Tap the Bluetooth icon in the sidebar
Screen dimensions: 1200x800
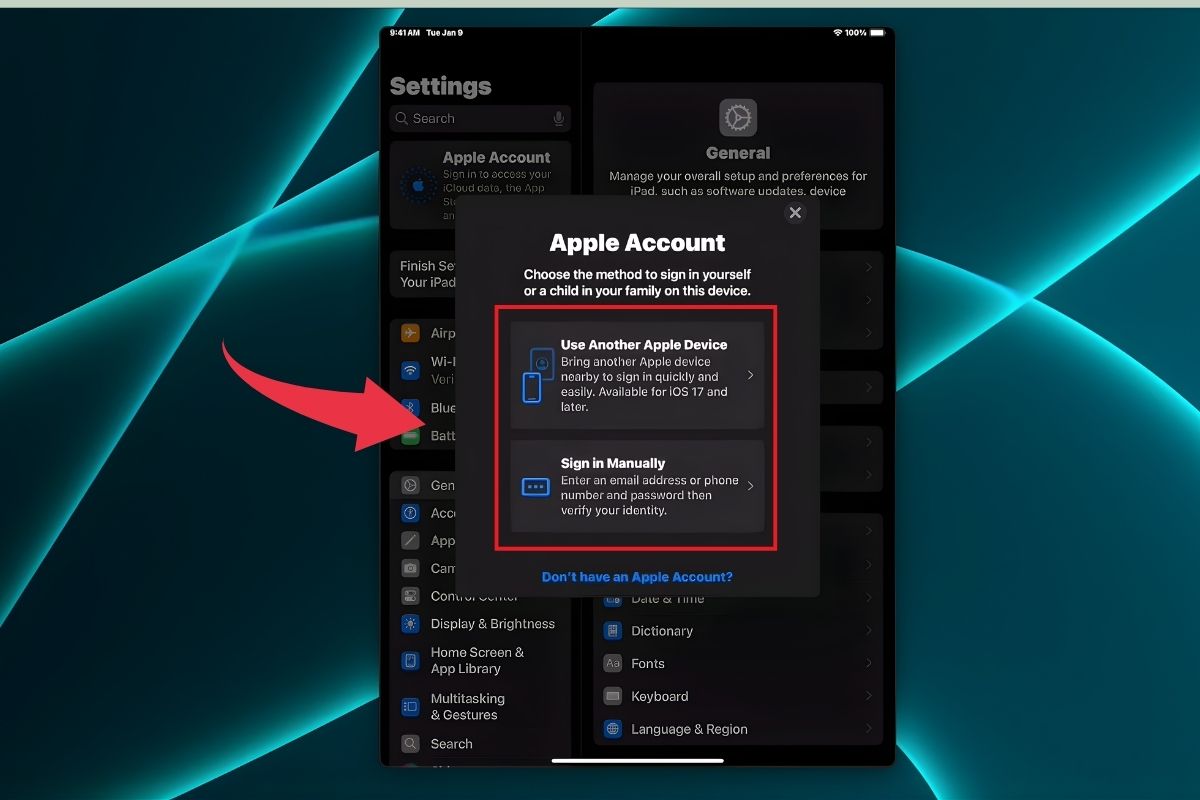(x=410, y=408)
